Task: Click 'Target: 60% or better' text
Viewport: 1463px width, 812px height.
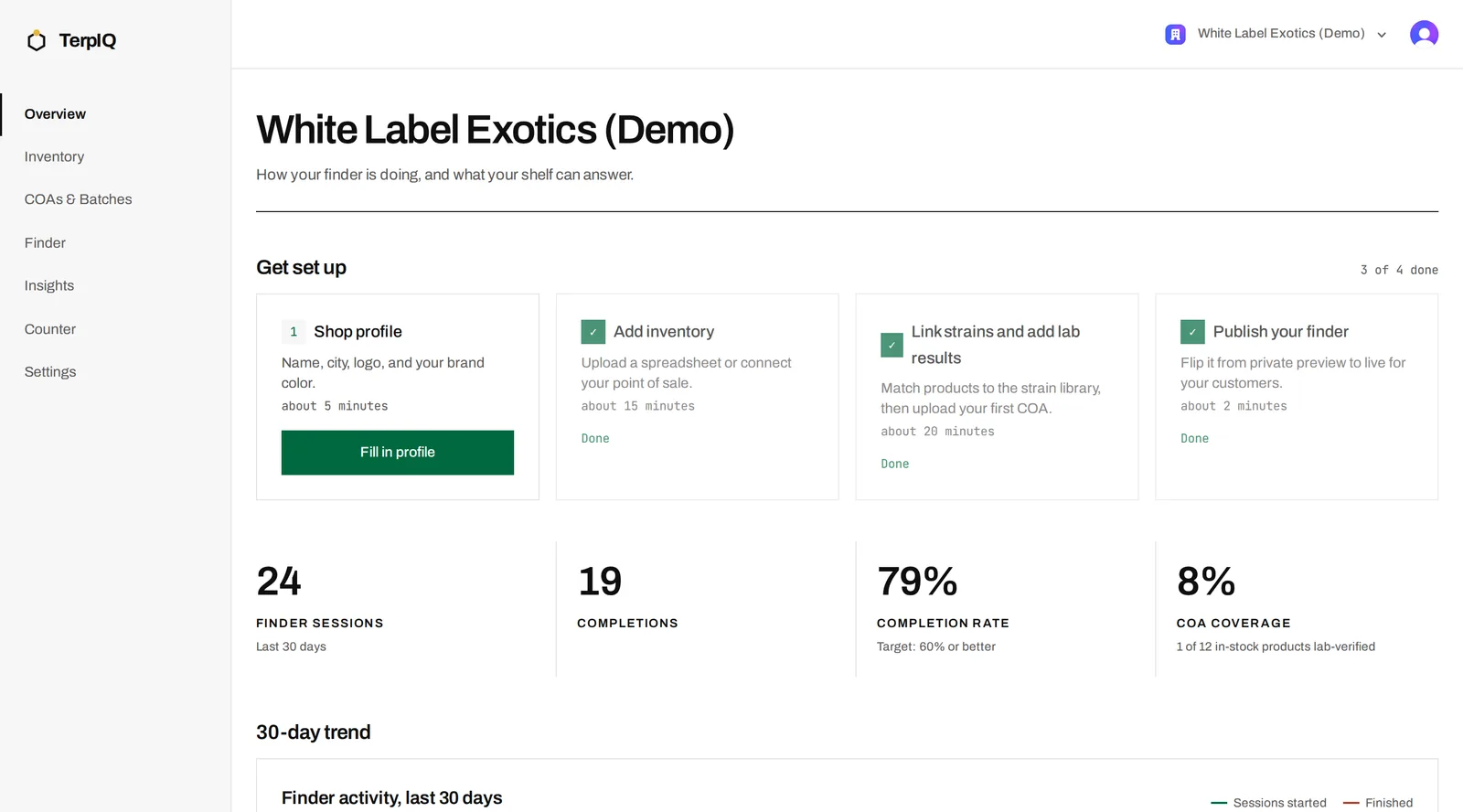Action: click(x=936, y=646)
